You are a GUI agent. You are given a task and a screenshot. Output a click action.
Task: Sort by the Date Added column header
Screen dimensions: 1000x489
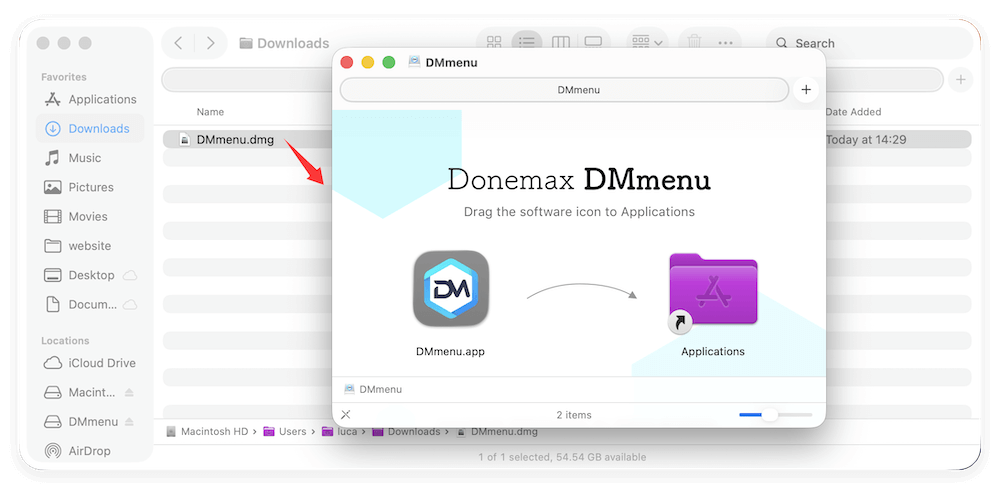click(853, 112)
